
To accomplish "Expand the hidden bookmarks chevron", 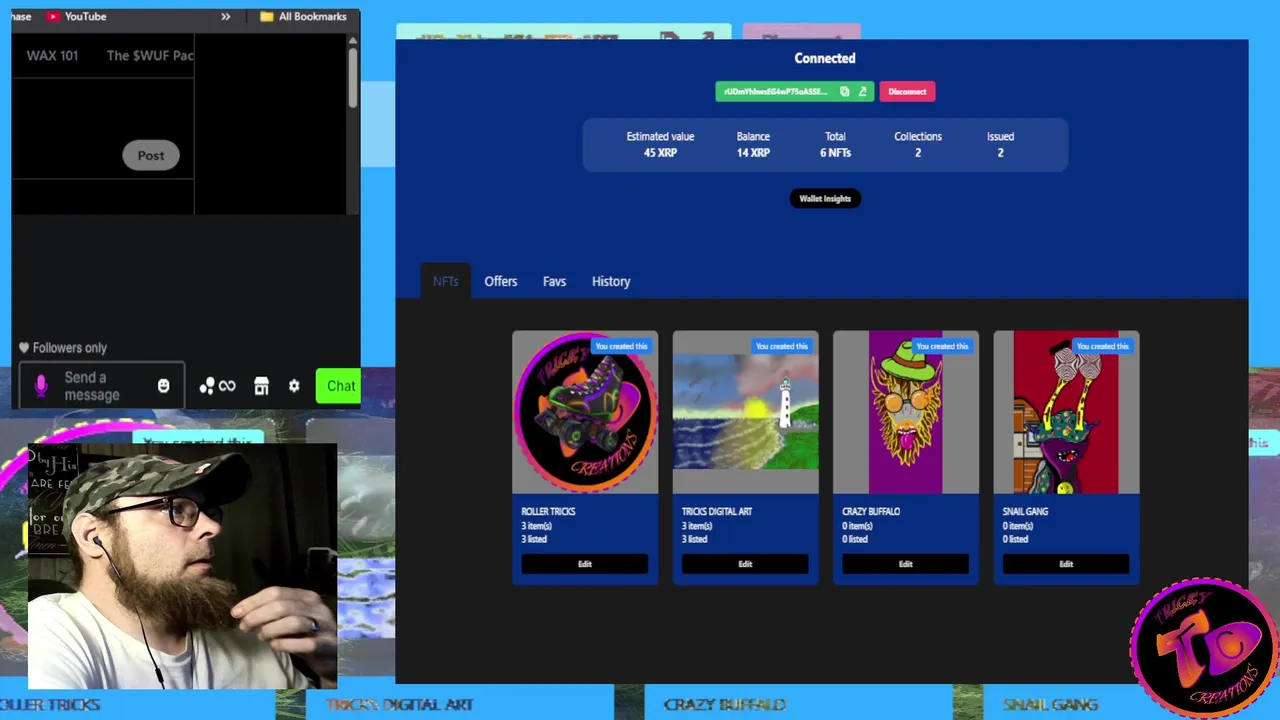I will [226, 16].
